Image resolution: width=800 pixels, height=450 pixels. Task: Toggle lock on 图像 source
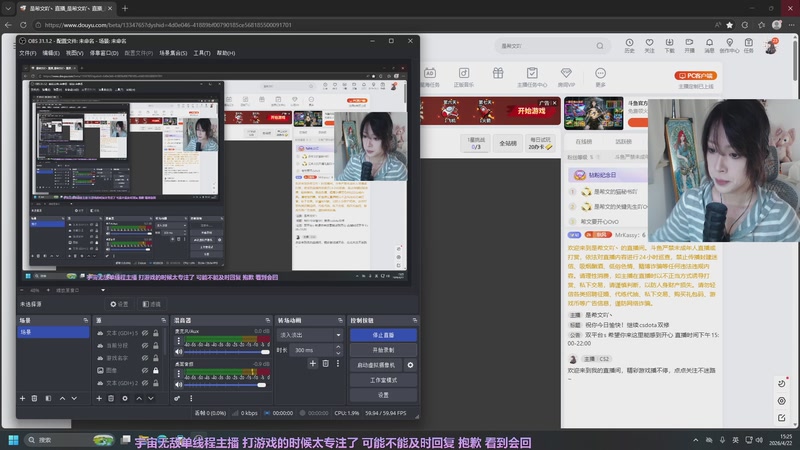tap(156, 370)
